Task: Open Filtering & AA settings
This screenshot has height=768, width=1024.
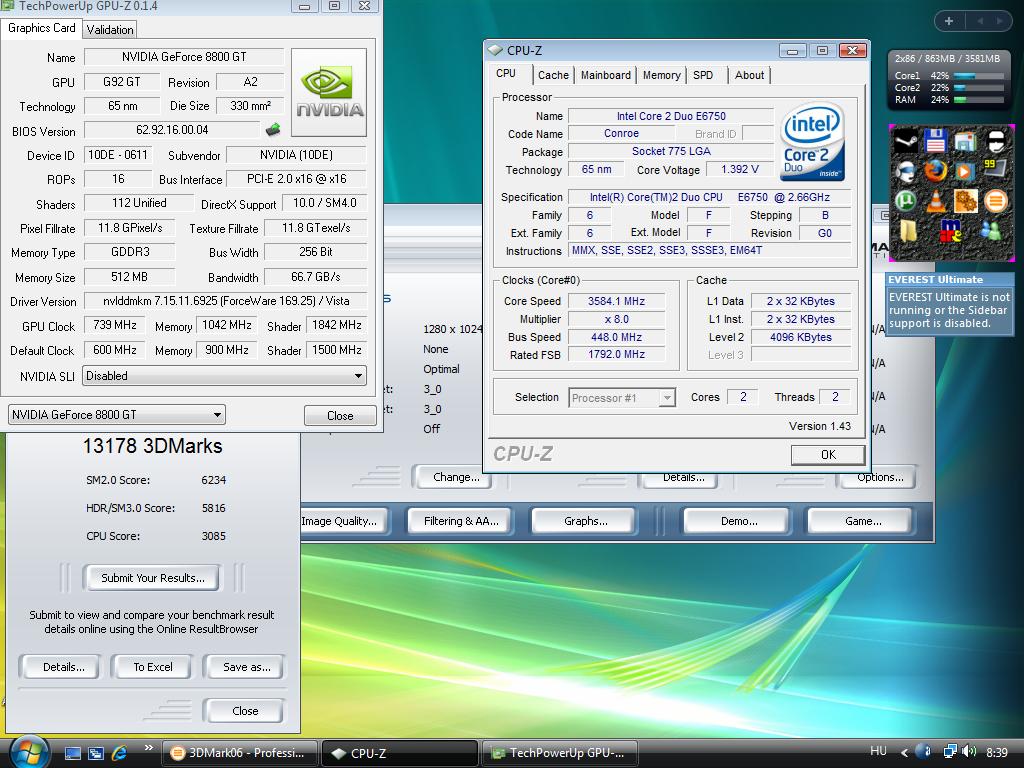Action: [460, 521]
